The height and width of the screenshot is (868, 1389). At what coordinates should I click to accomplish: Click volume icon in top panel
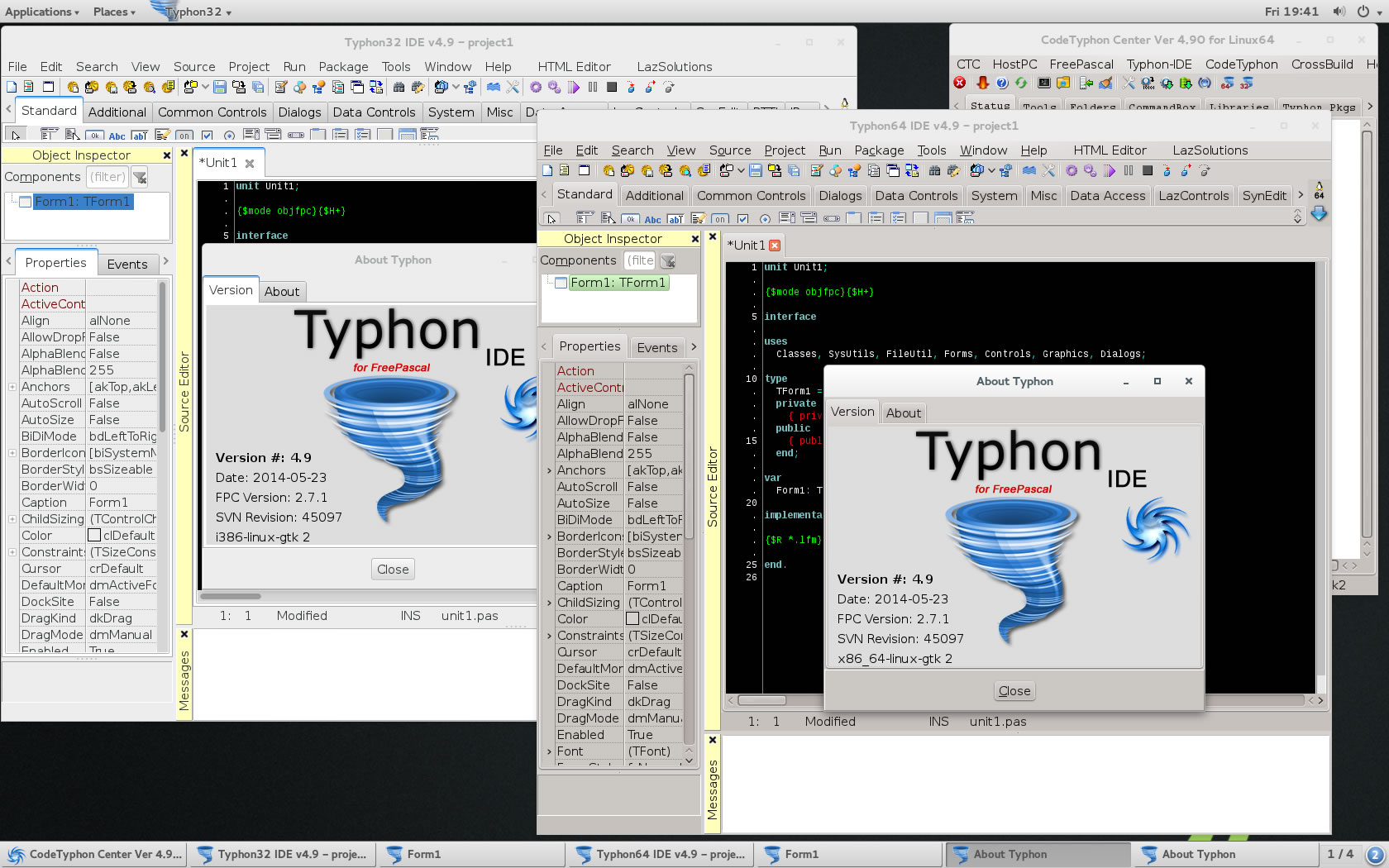[1339, 12]
